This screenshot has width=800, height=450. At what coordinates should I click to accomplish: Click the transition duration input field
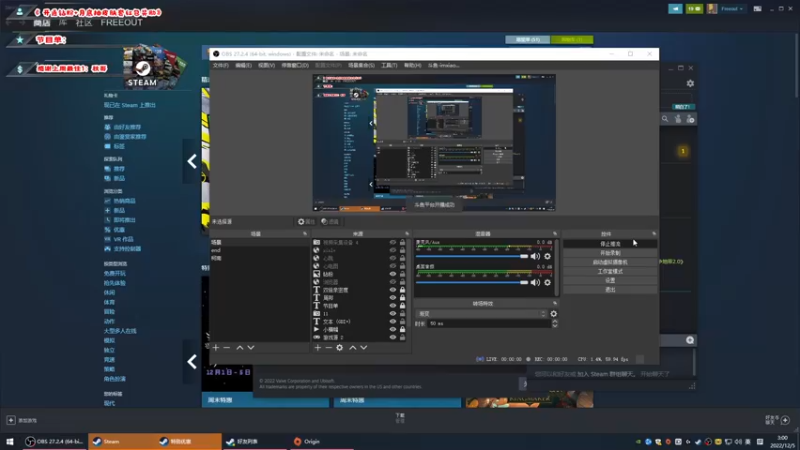pos(489,323)
